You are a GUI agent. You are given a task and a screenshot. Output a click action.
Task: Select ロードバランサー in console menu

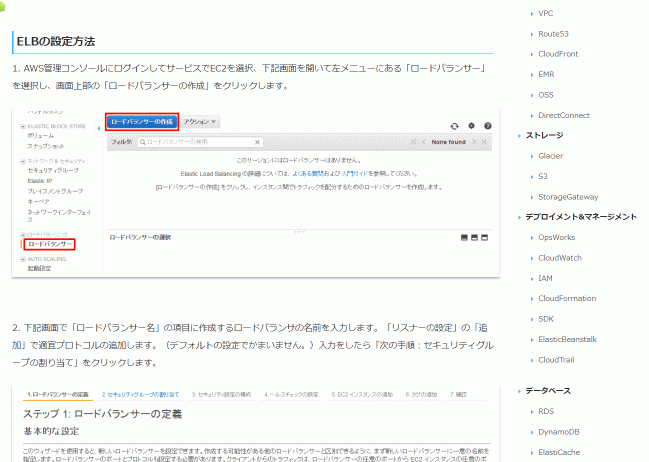pyautogui.click(x=50, y=244)
